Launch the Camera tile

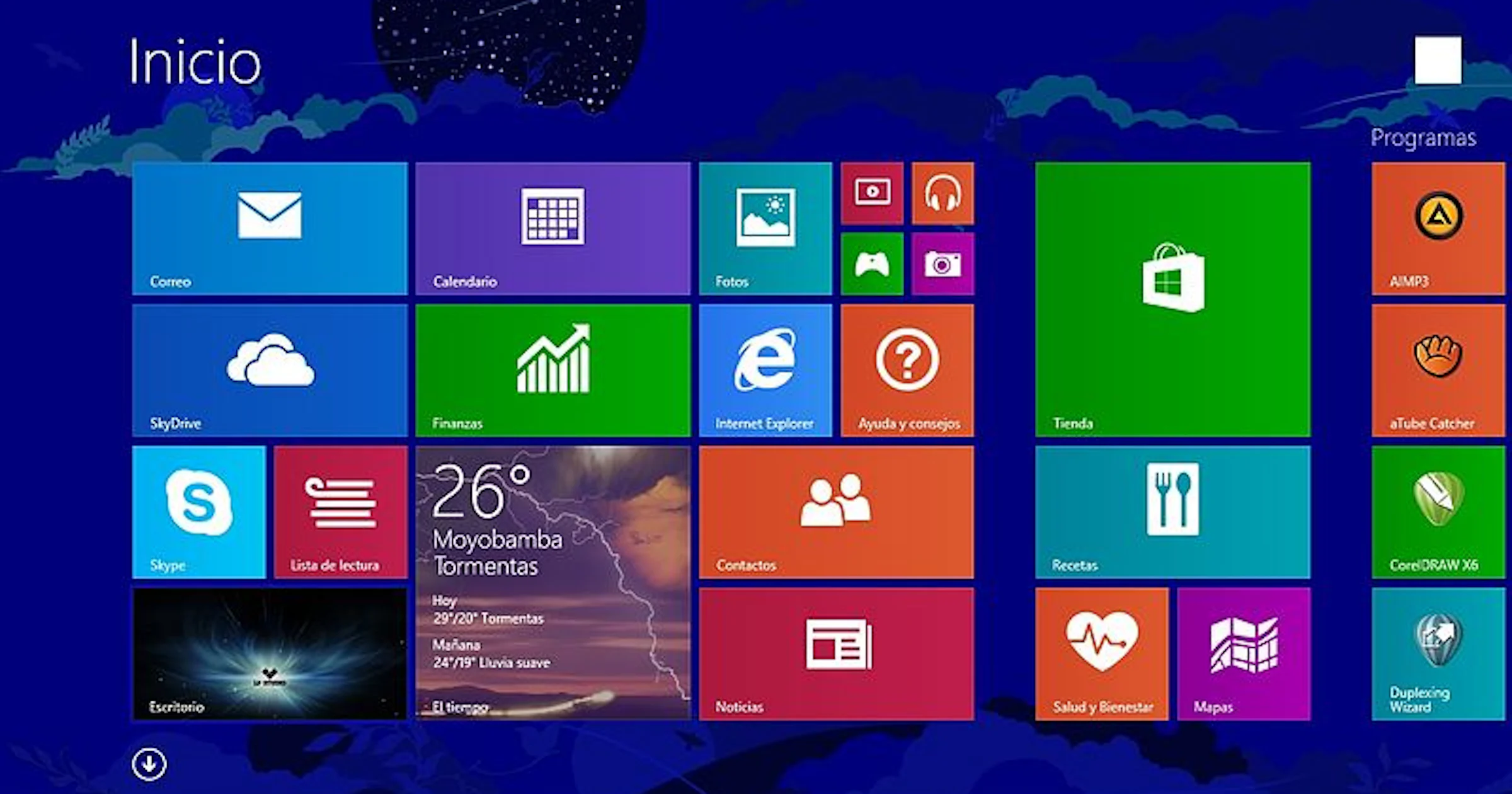942,264
